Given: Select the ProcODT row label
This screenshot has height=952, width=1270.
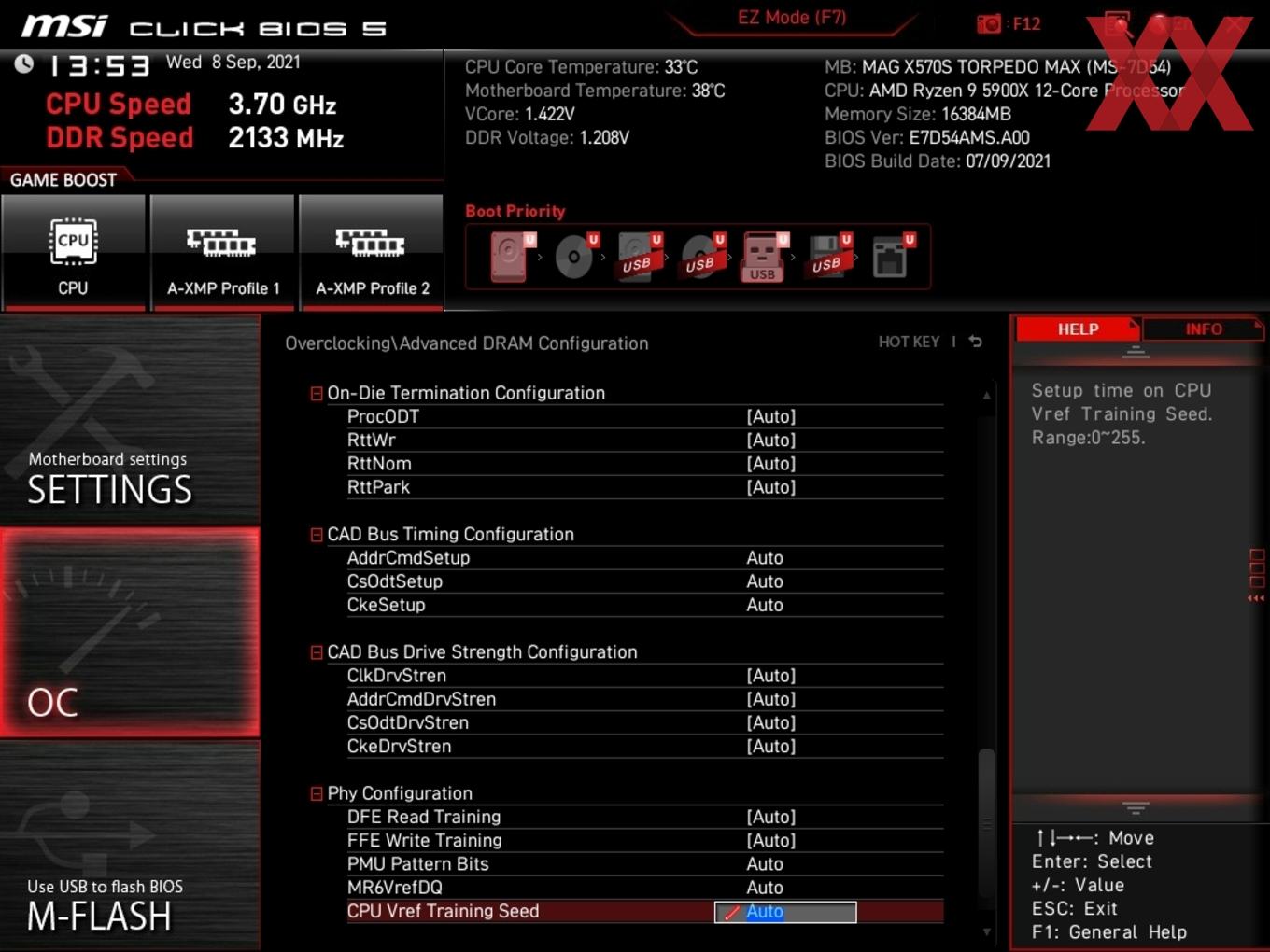Looking at the screenshot, I should [x=383, y=416].
